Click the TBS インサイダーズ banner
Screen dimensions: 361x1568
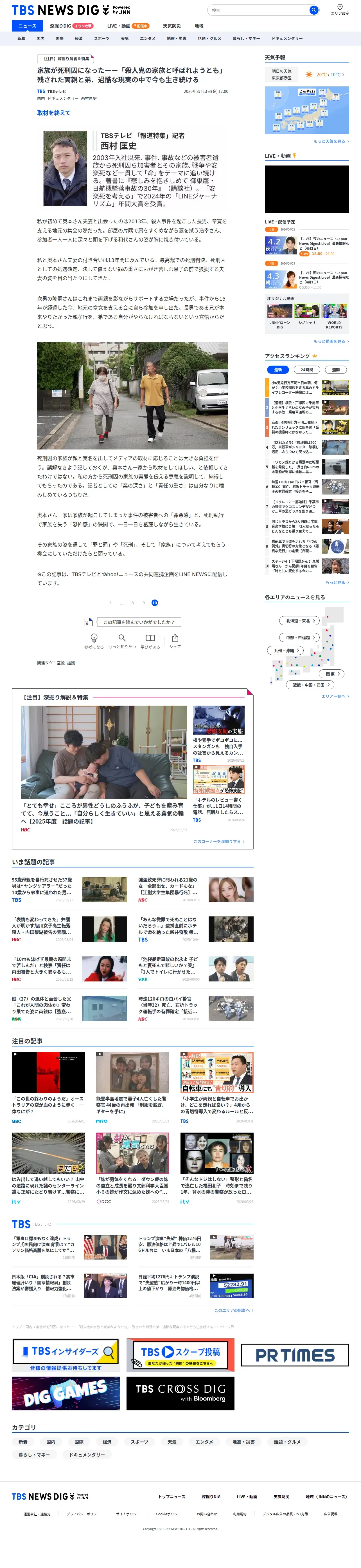pos(66,1354)
